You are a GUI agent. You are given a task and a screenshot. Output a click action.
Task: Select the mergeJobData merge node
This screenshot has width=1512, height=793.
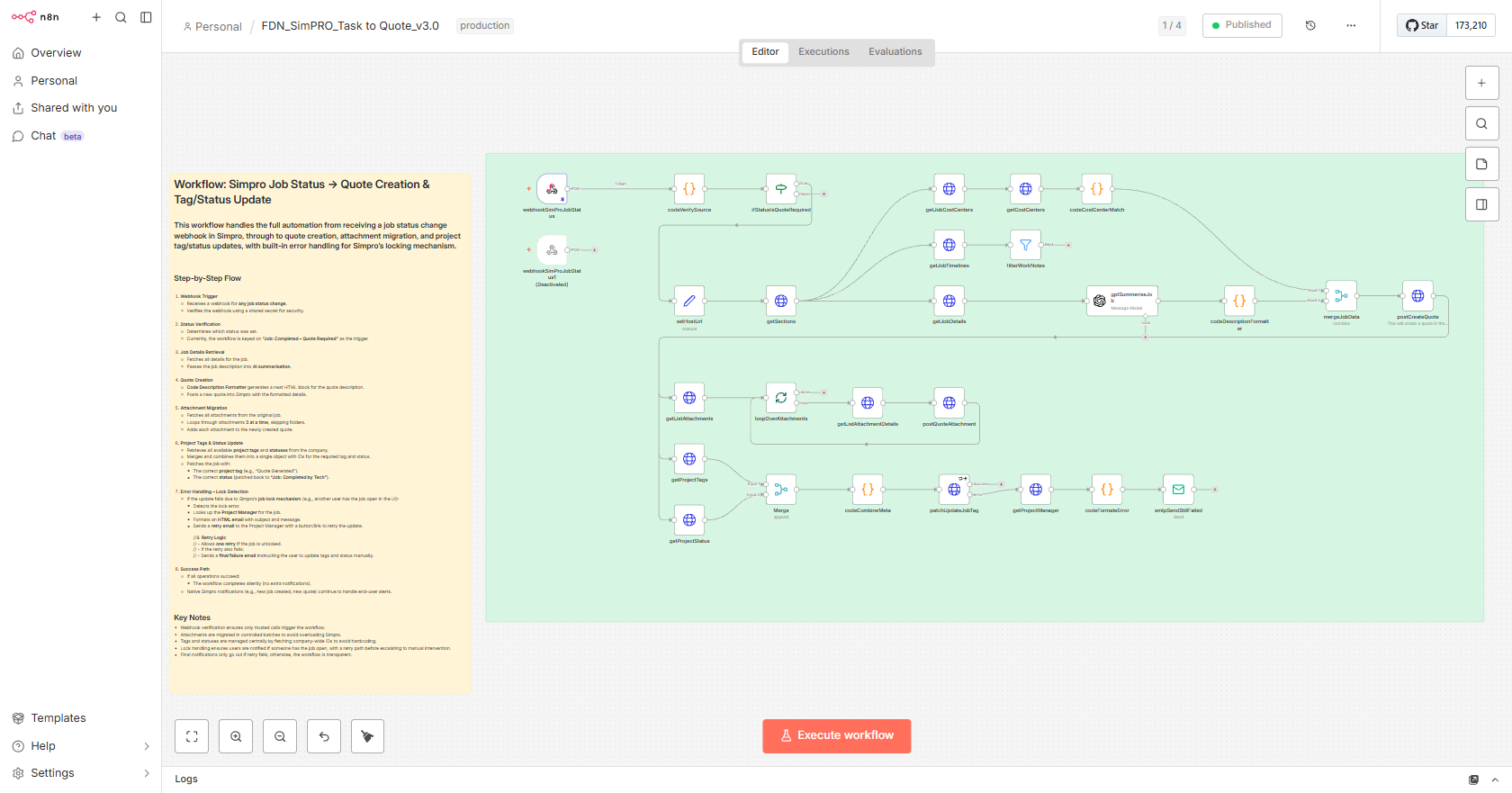1341,296
